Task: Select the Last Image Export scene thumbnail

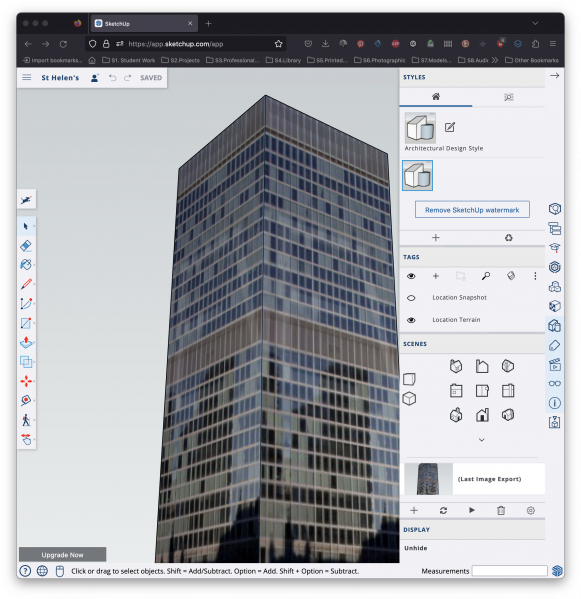Action: [x=428, y=479]
